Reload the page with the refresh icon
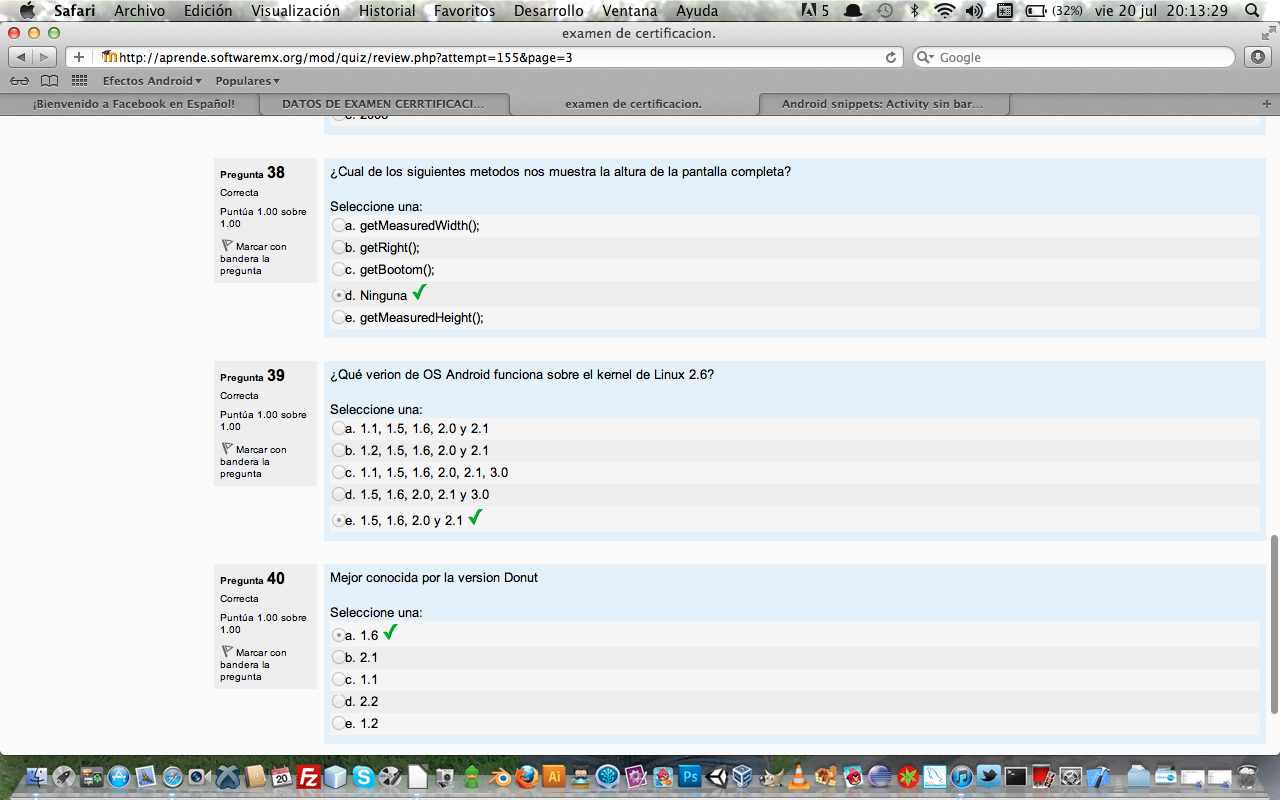 click(891, 57)
